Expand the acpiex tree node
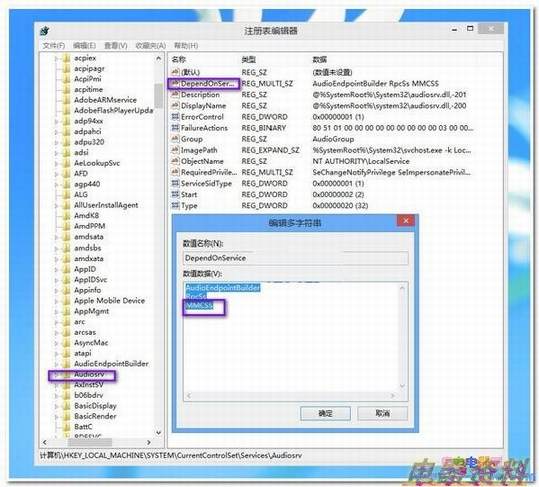The image size is (539, 487). 57,58
